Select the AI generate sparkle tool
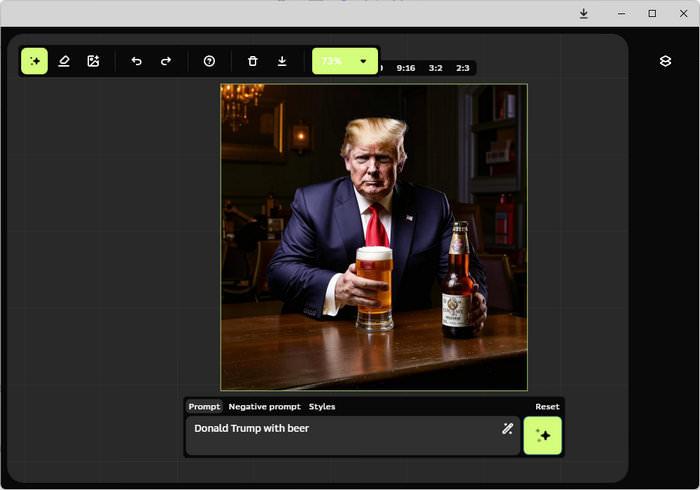Screen dimensions: 700x490 [34, 61]
